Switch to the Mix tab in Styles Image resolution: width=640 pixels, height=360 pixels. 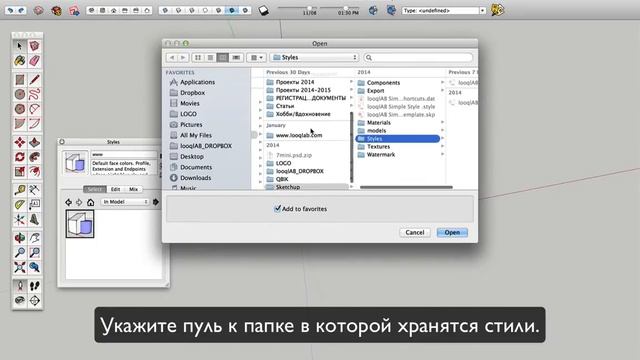tap(133, 189)
